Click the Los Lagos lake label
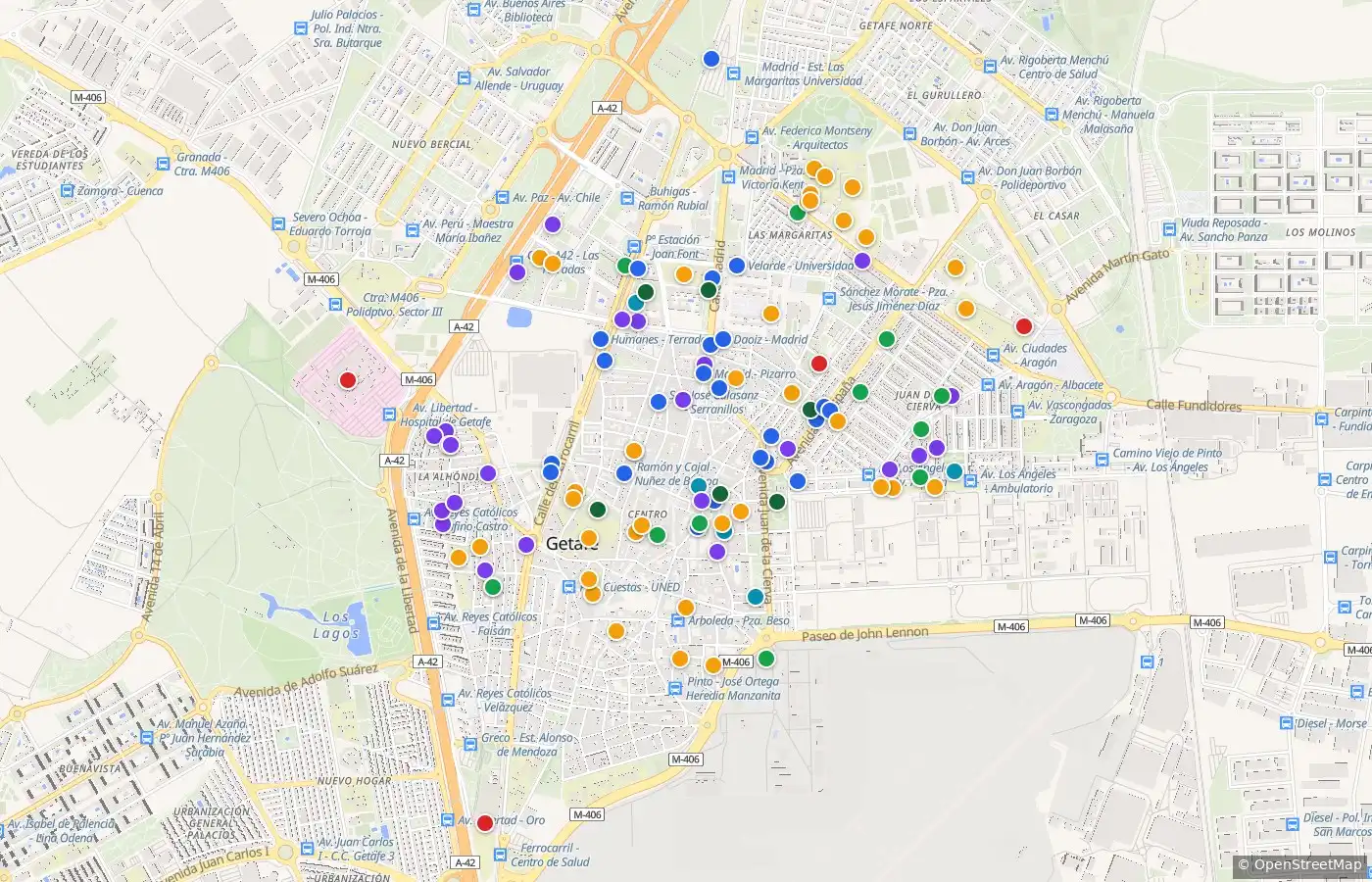This screenshot has width=1372, height=882. (336, 625)
